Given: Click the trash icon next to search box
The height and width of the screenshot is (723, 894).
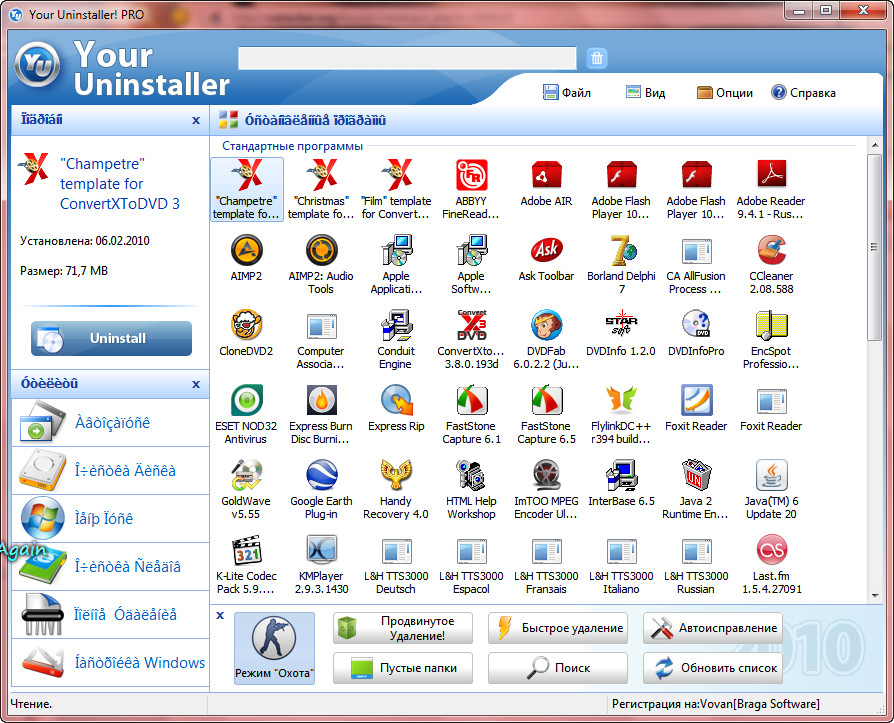Looking at the screenshot, I should pos(596,58).
